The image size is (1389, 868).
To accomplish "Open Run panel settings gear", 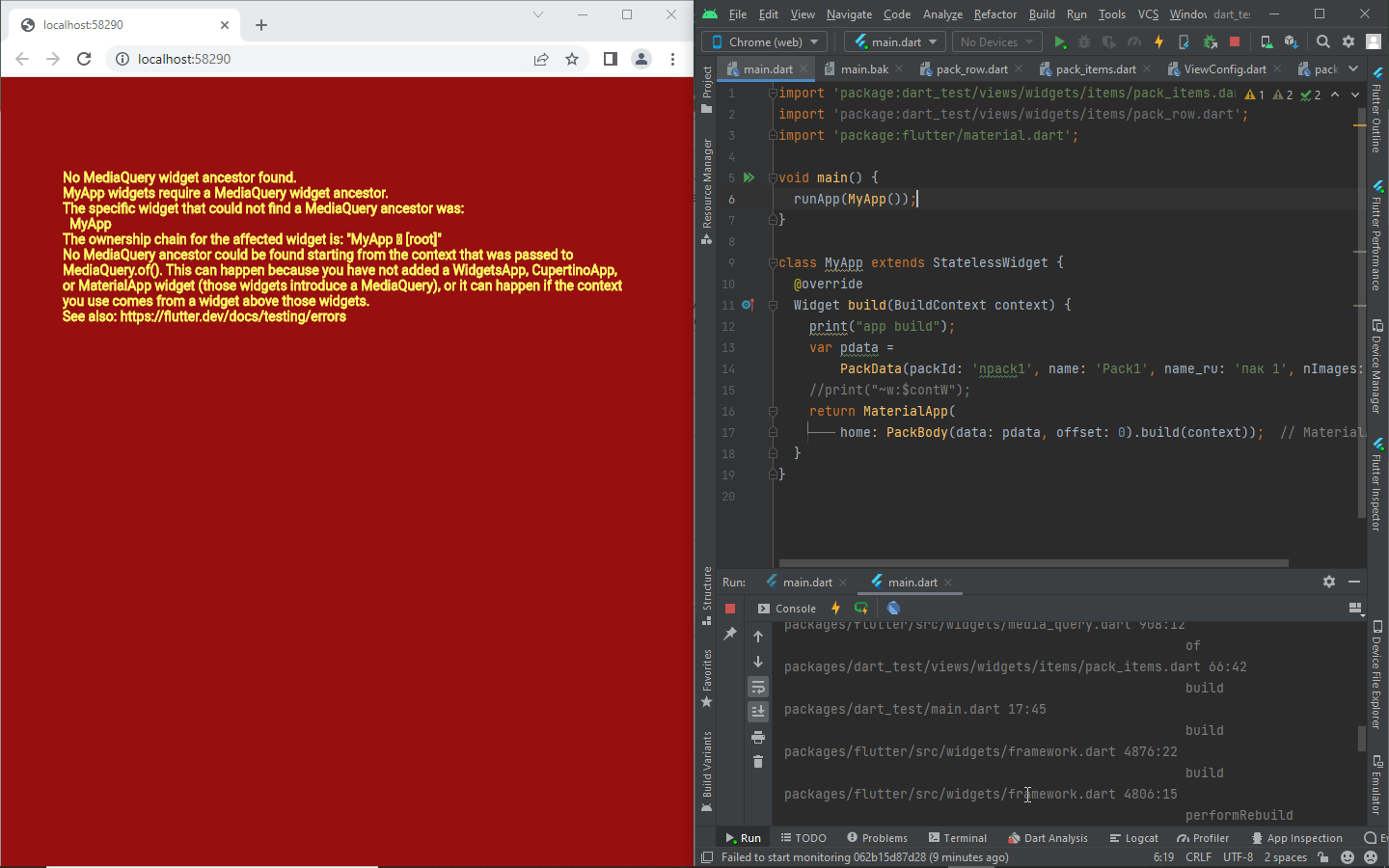I will [1329, 582].
